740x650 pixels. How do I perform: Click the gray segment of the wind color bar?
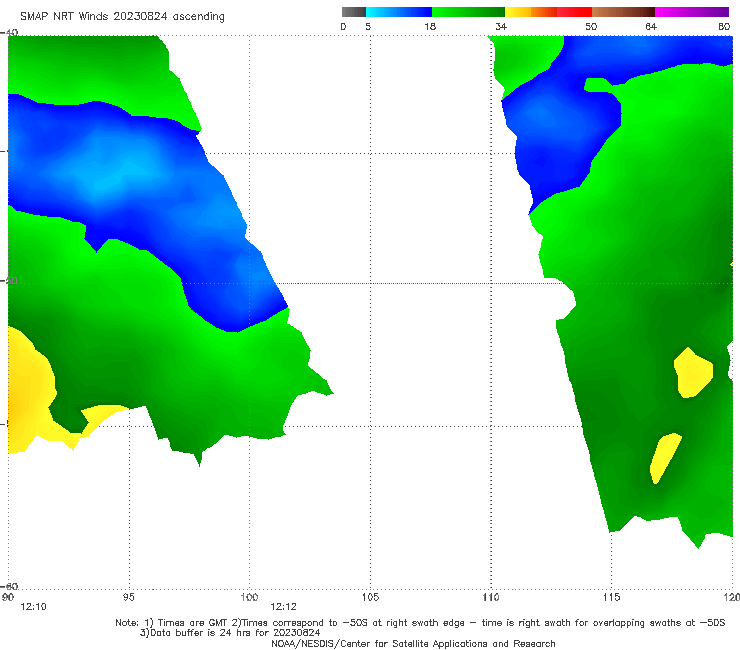pos(354,12)
